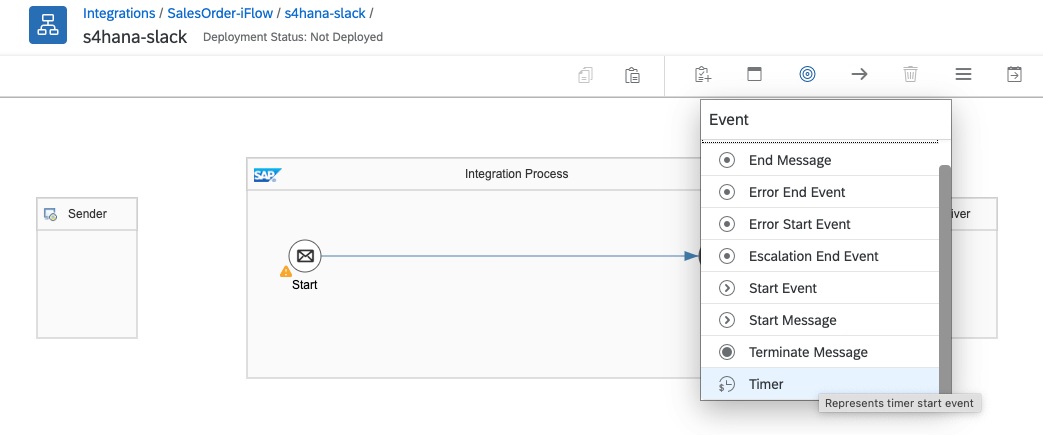Click the SAP logo in Integration Process
The height and width of the screenshot is (435, 1043).
point(267,175)
